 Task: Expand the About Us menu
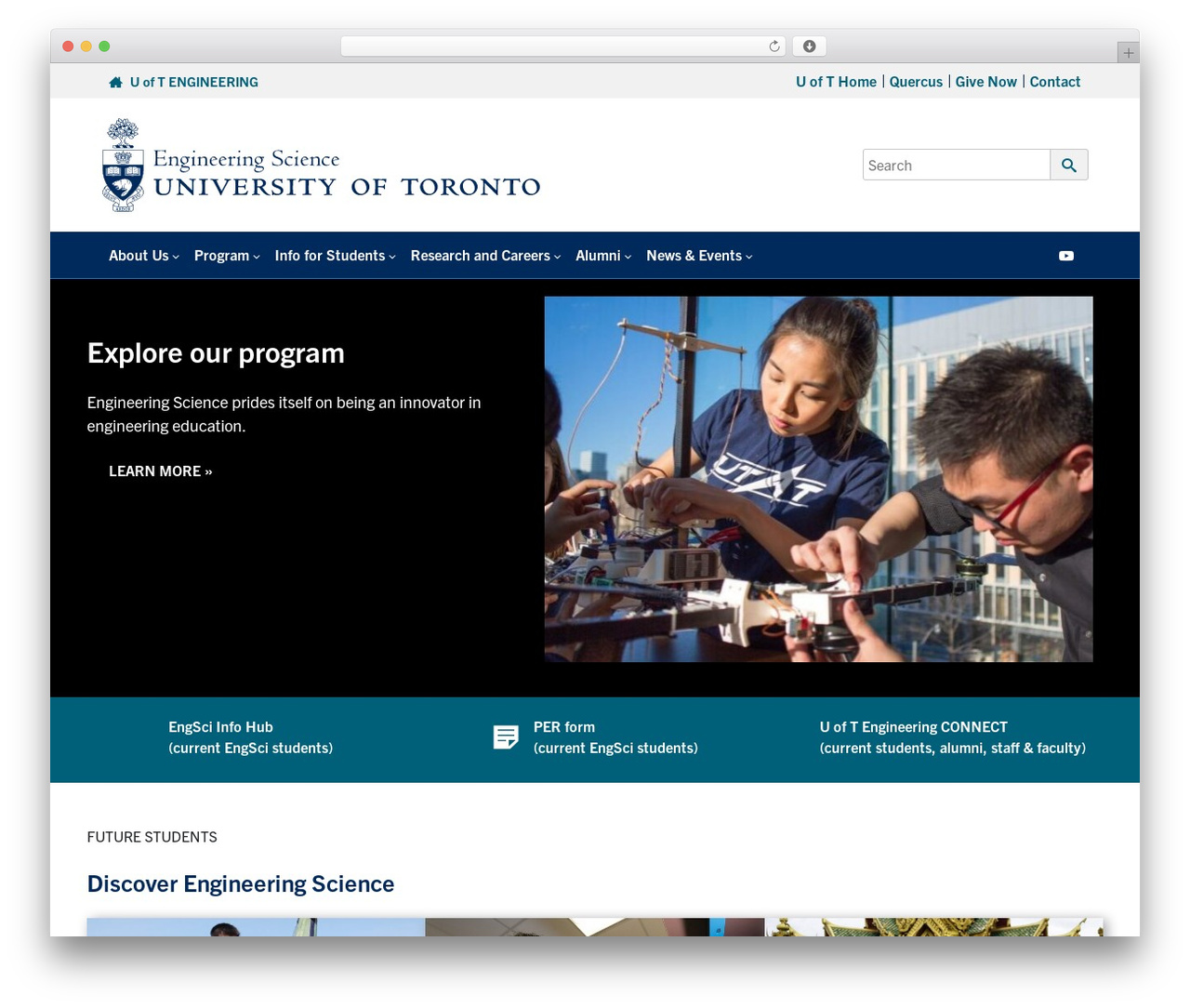click(x=144, y=256)
